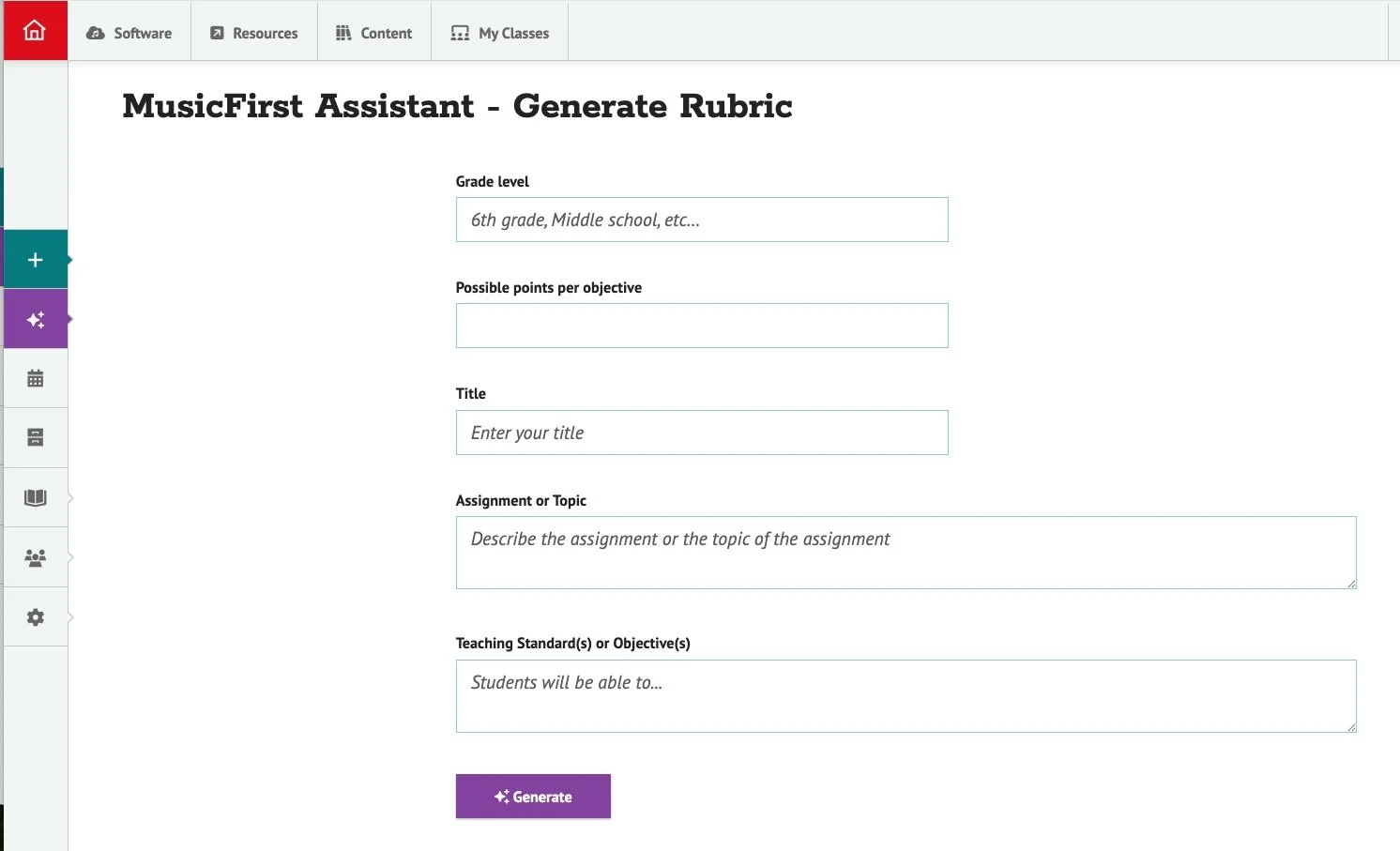The width and height of the screenshot is (1400, 851).
Task: Open the Resources menu
Action: [x=254, y=33]
